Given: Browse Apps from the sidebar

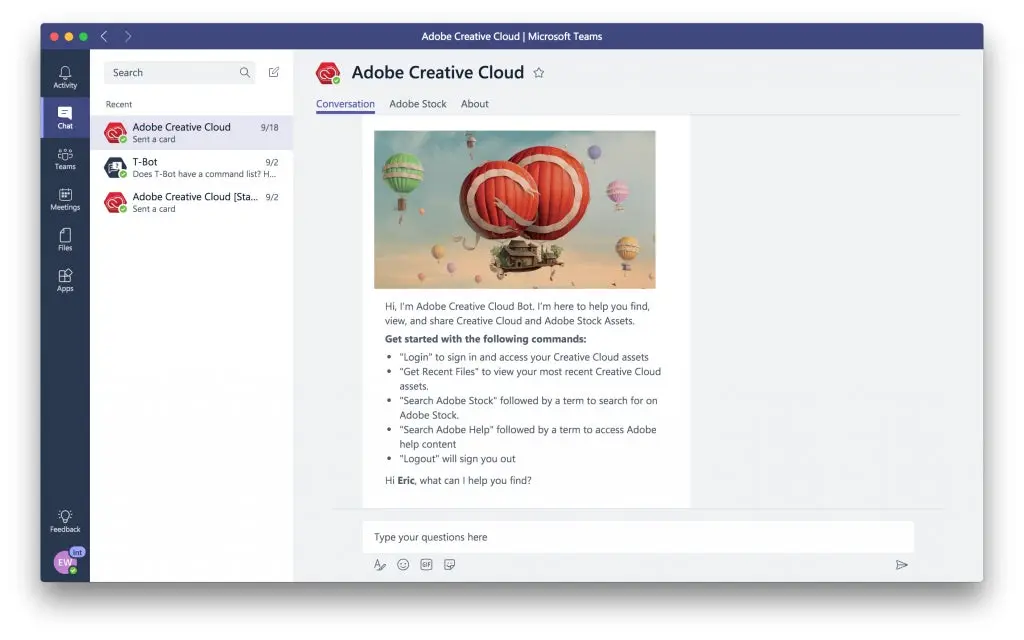Looking at the screenshot, I should pyautogui.click(x=64, y=280).
